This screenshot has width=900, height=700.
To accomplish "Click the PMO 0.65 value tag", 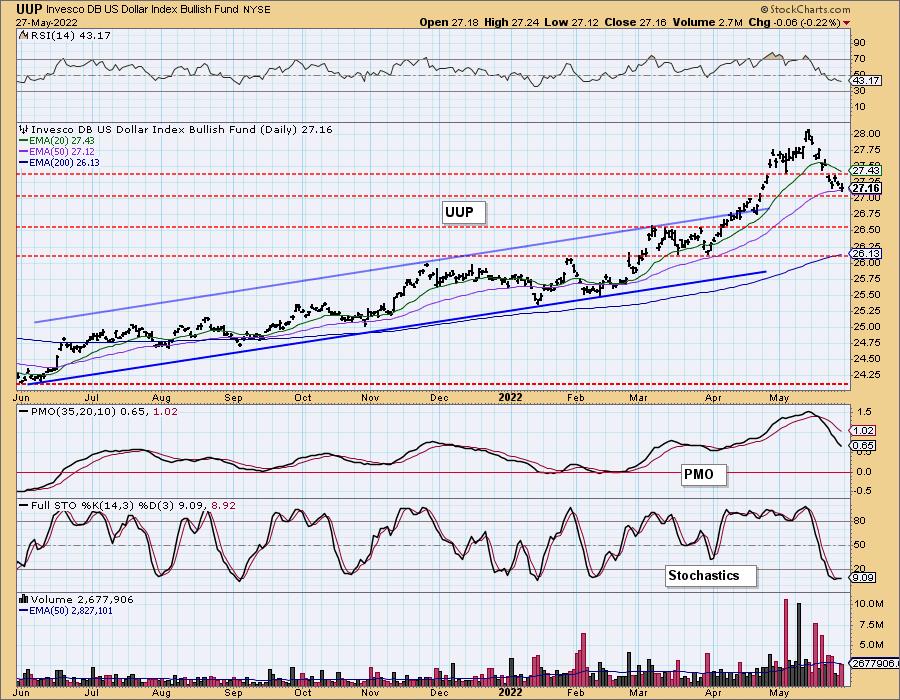I will (x=863, y=446).
